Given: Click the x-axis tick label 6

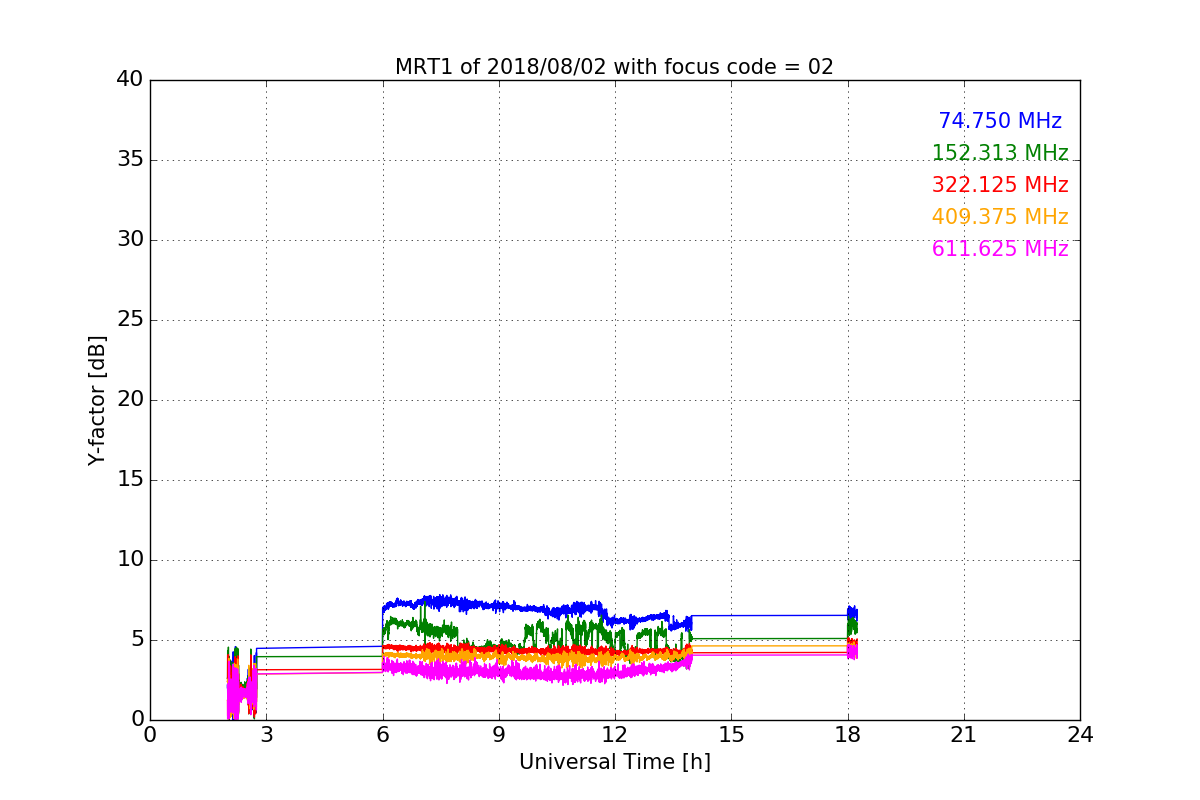Looking at the screenshot, I should pos(382,734).
